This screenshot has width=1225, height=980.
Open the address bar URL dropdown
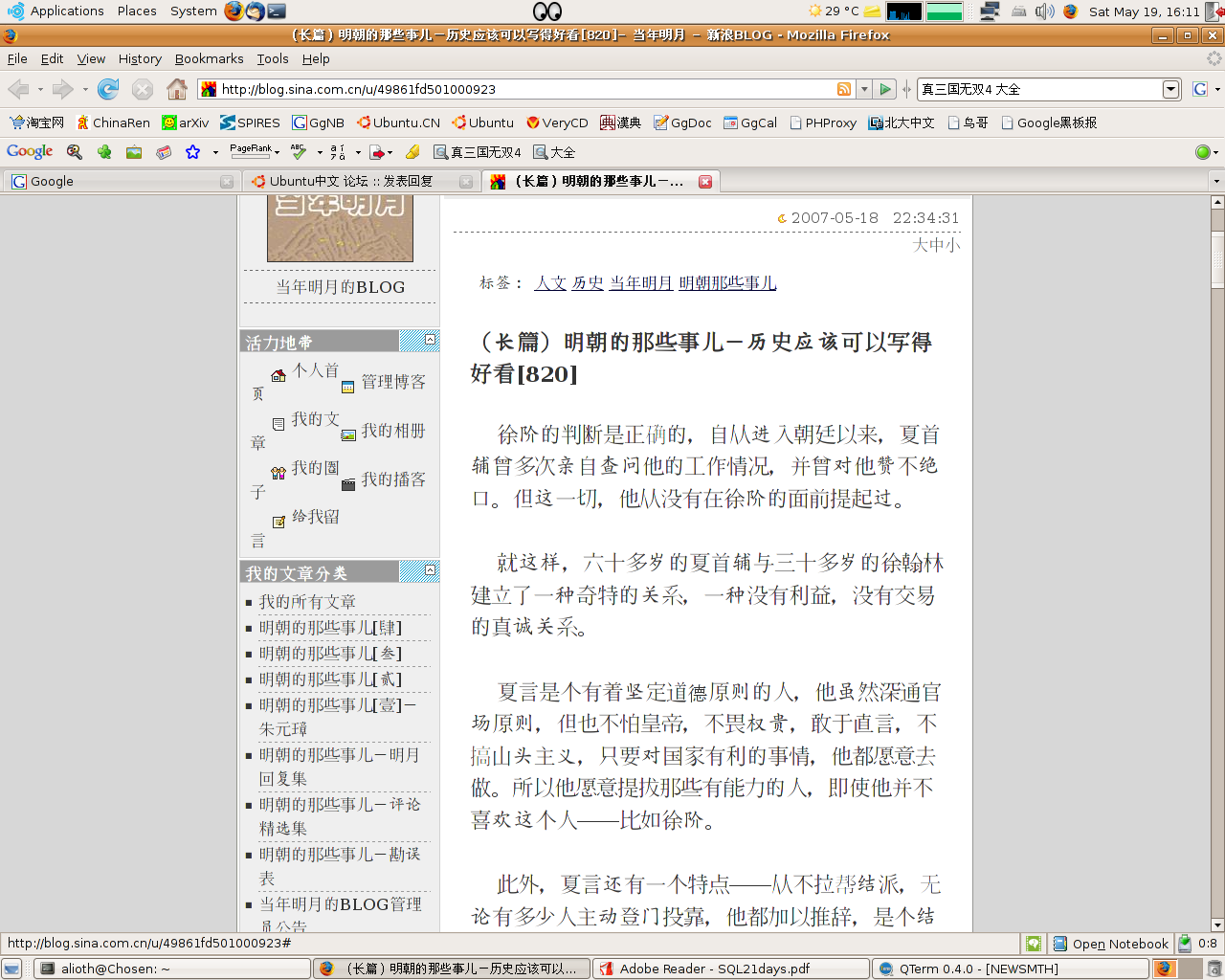(864, 89)
